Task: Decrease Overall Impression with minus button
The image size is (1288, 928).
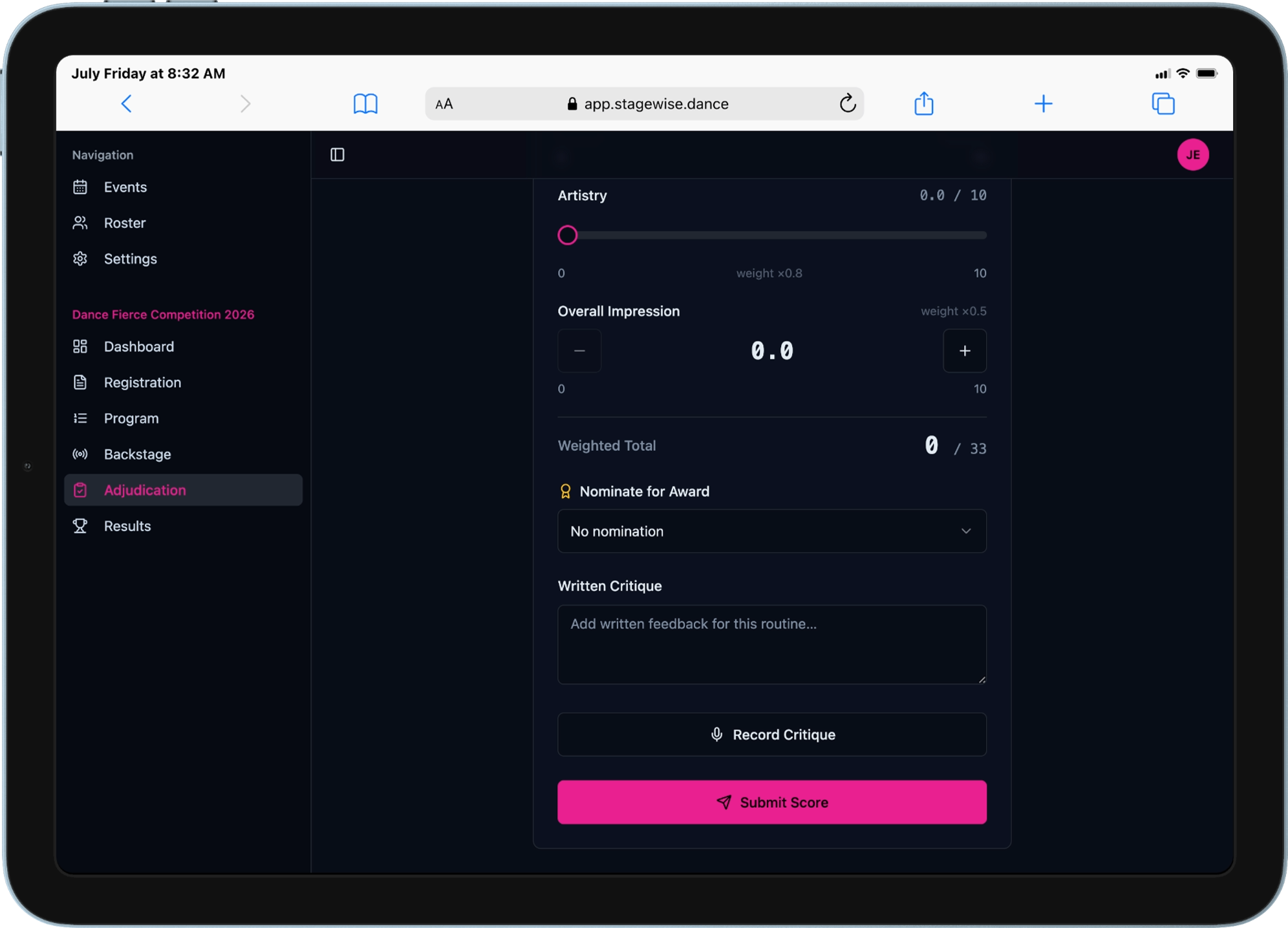Action: [x=579, y=351]
